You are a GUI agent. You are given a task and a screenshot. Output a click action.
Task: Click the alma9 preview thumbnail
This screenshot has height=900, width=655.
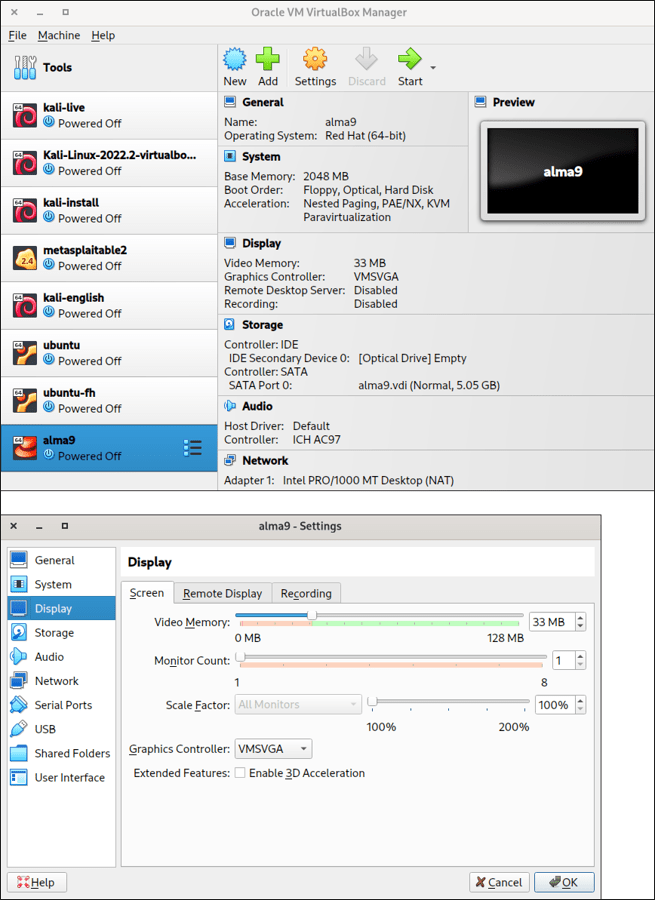563,171
